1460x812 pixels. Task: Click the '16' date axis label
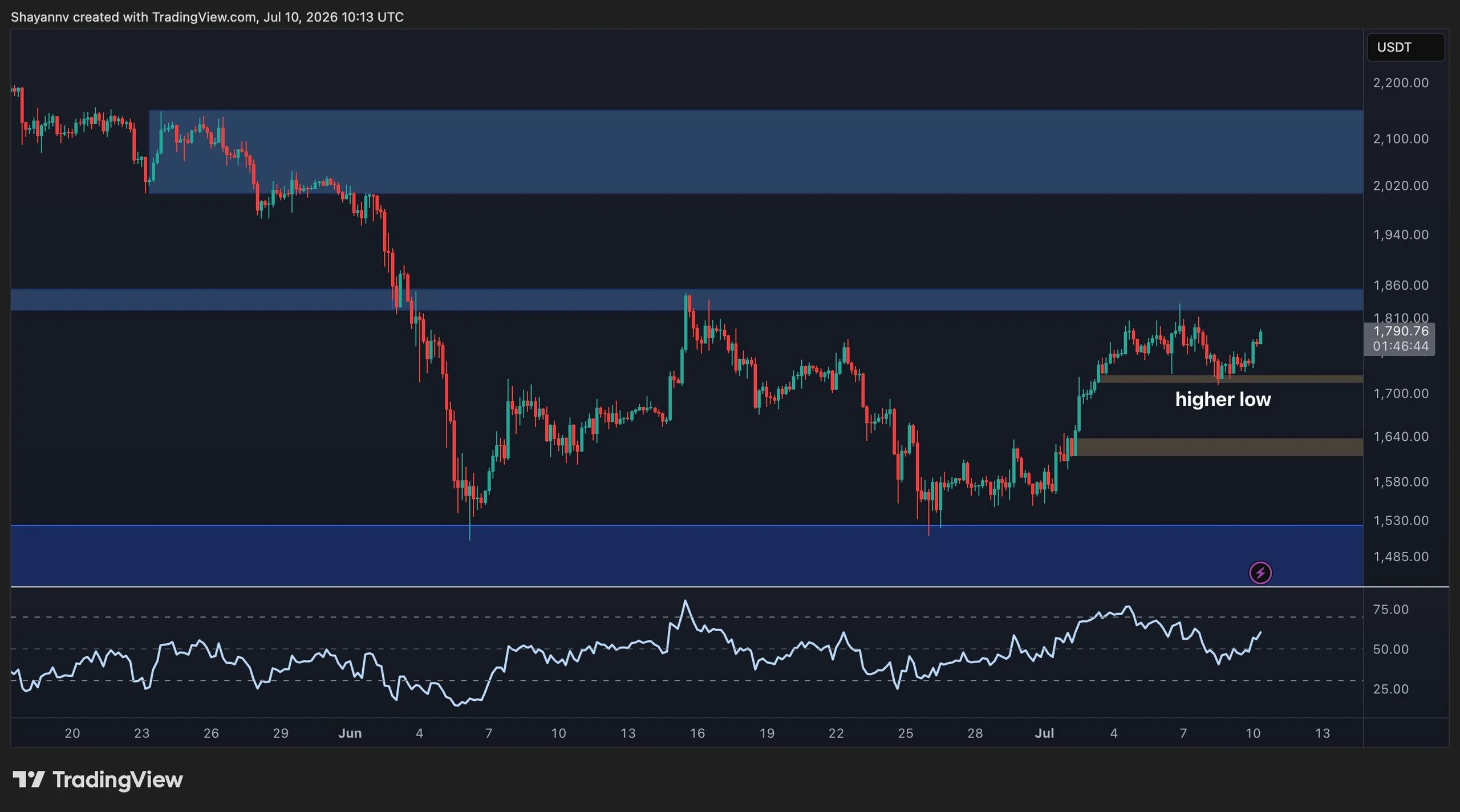[697, 733]
